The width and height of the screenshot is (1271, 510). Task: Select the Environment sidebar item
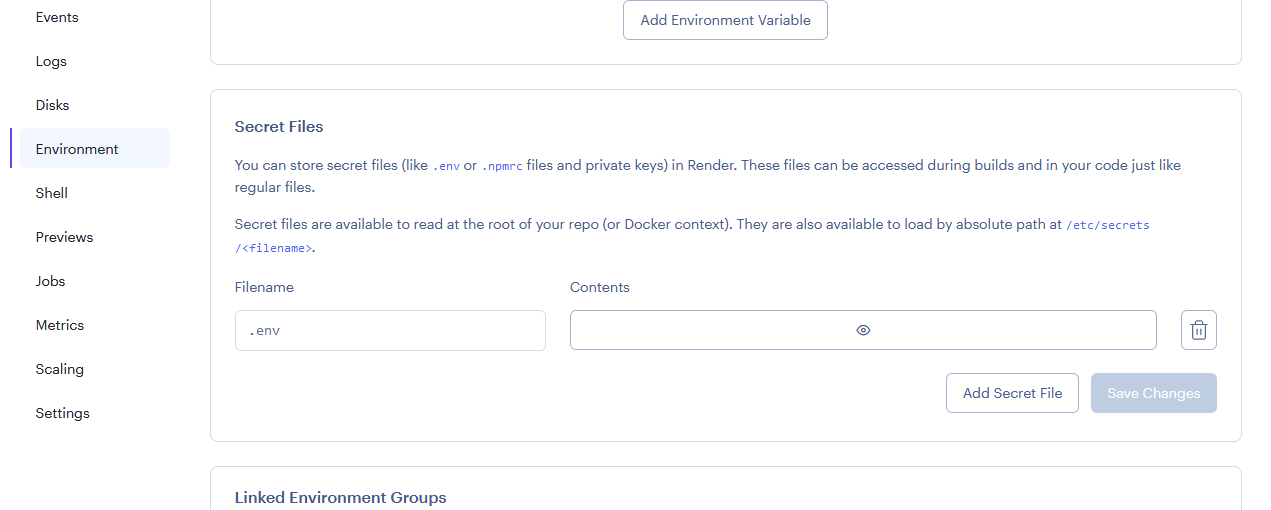(x=77, y=149)
